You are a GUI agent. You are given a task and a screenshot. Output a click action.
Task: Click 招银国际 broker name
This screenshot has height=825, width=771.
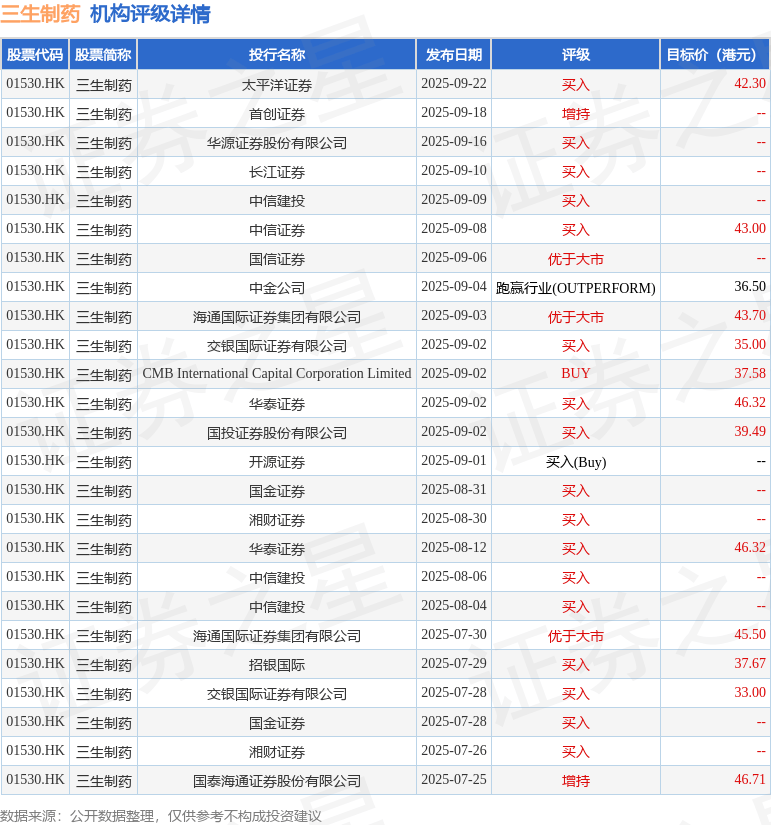coord(277,665)
